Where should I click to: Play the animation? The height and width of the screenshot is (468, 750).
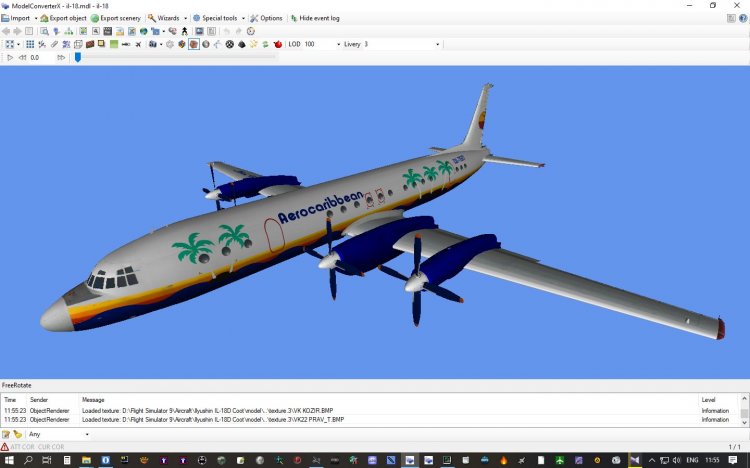10,57
